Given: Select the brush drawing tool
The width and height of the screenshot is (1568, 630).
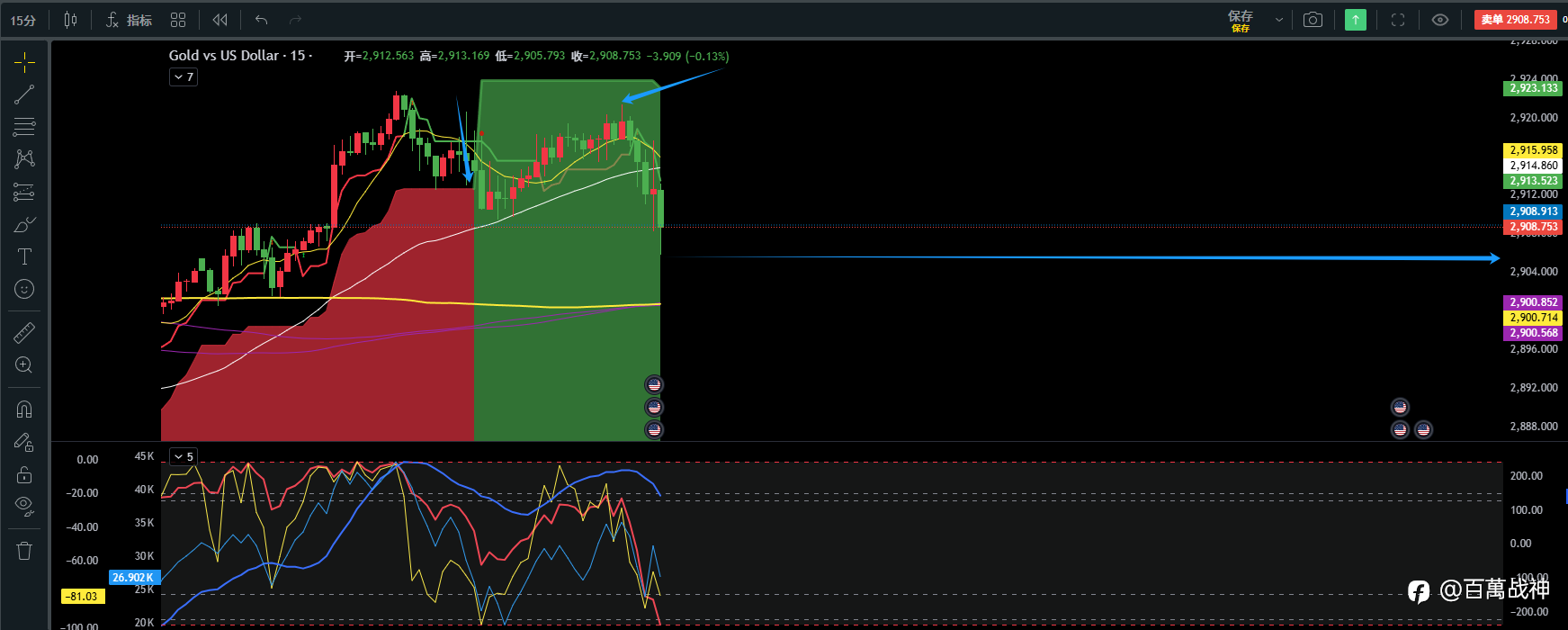Looking at the screenshot, I should point(24,224).
